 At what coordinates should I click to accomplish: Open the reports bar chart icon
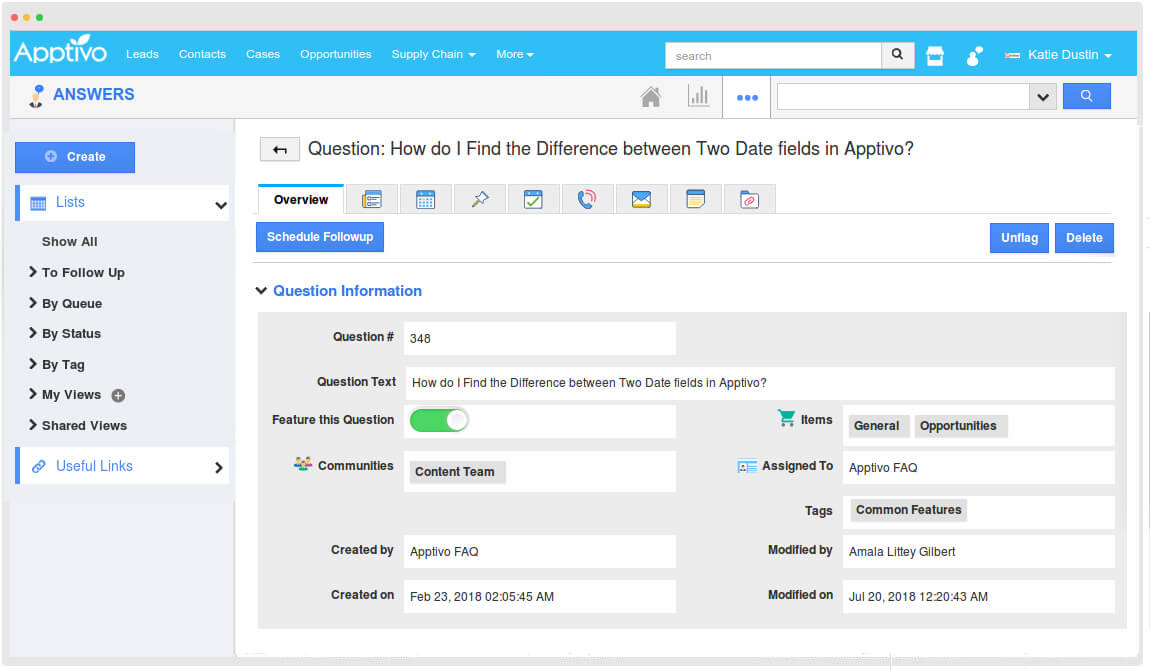[698, 97]
